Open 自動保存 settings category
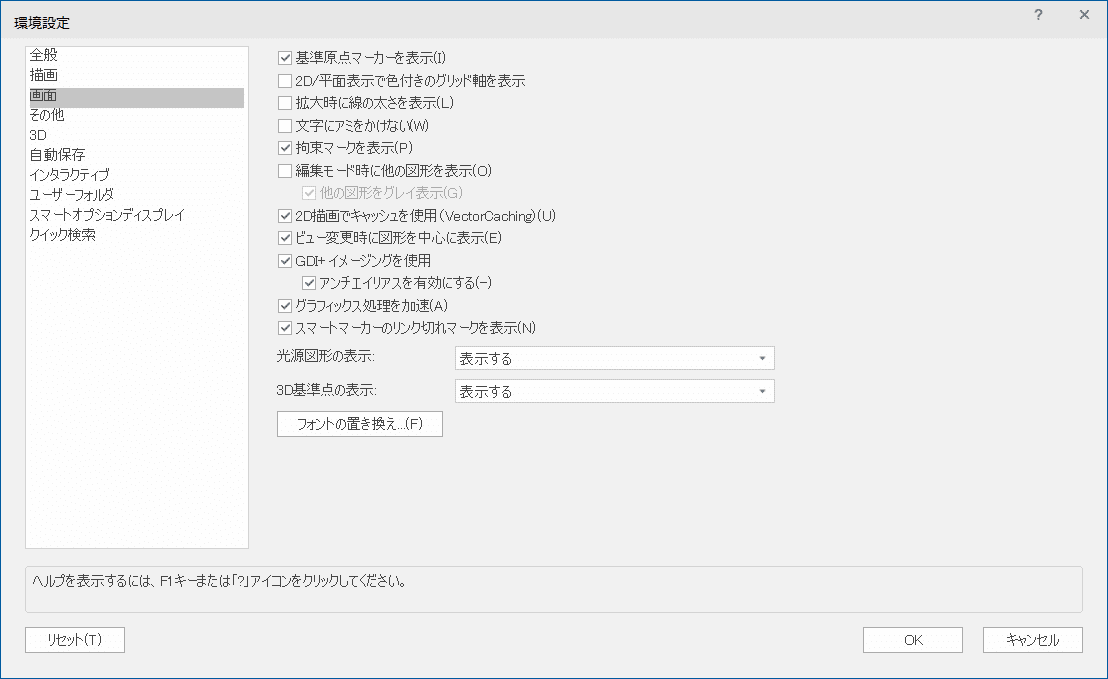This screenshot has width=1108, height=679. [136, 155]
